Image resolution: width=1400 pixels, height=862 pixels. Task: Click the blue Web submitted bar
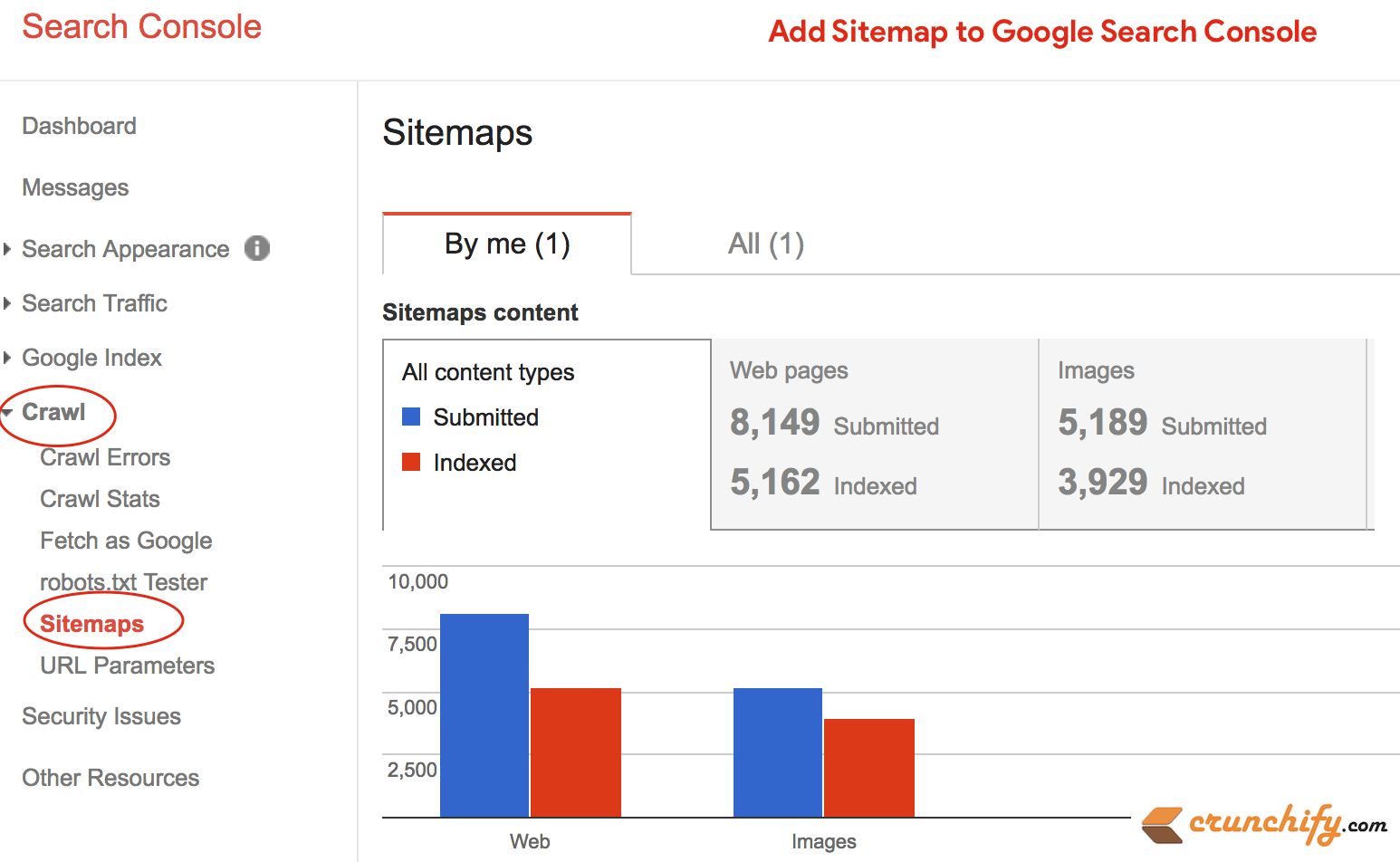[484, 715]
